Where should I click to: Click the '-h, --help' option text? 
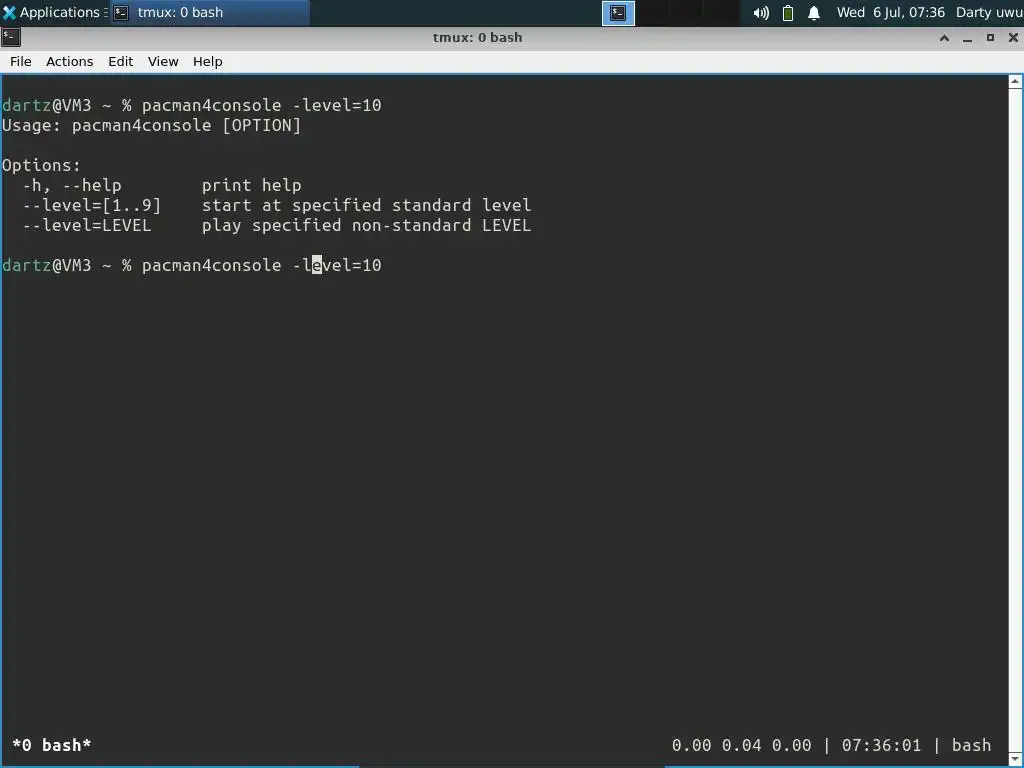[72, 185]
